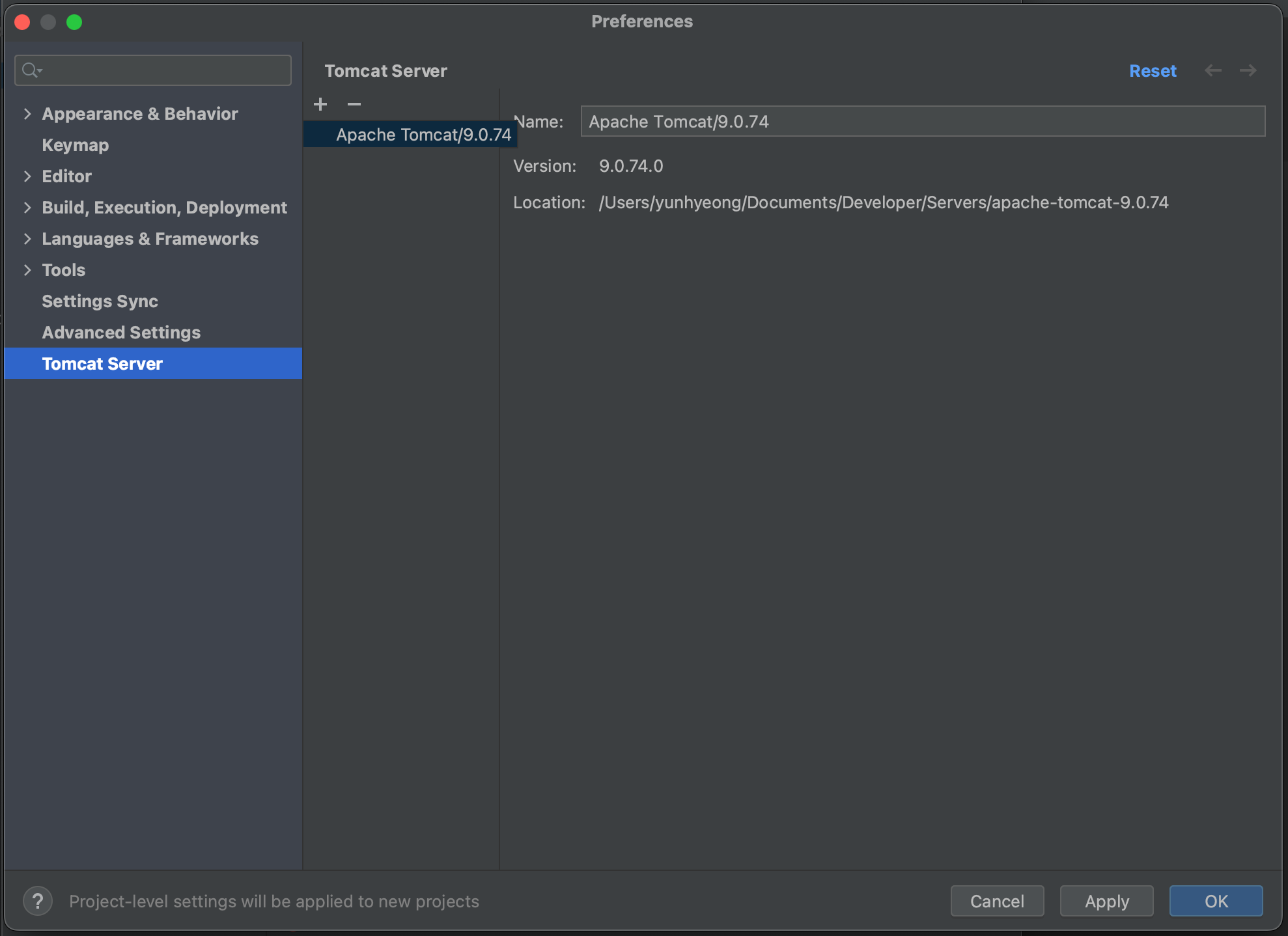Add a new Tomcat server with plus icon
1288x936 pixels.
(x=320, y=104)
